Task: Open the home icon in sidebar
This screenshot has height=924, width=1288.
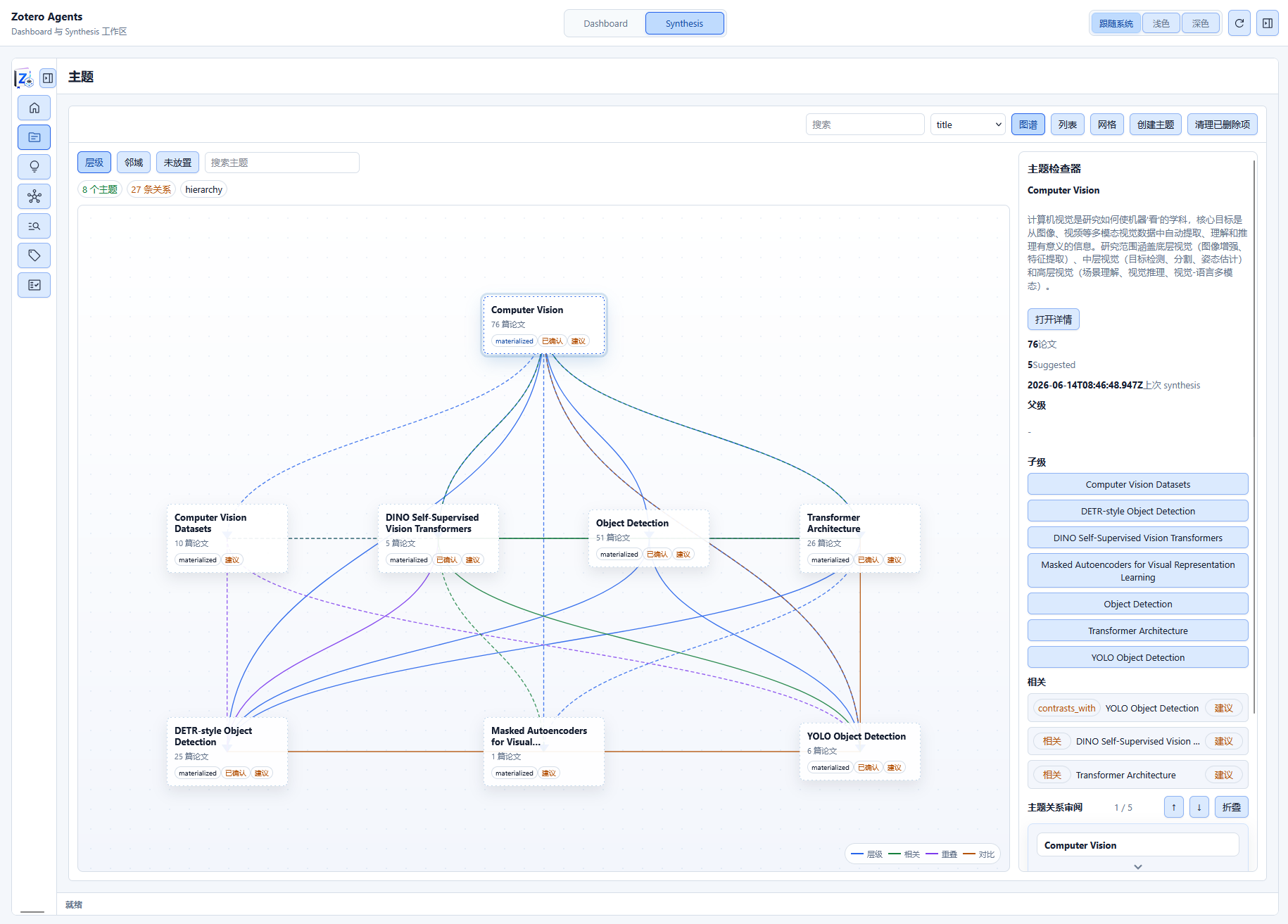Action: coord(34,108)
